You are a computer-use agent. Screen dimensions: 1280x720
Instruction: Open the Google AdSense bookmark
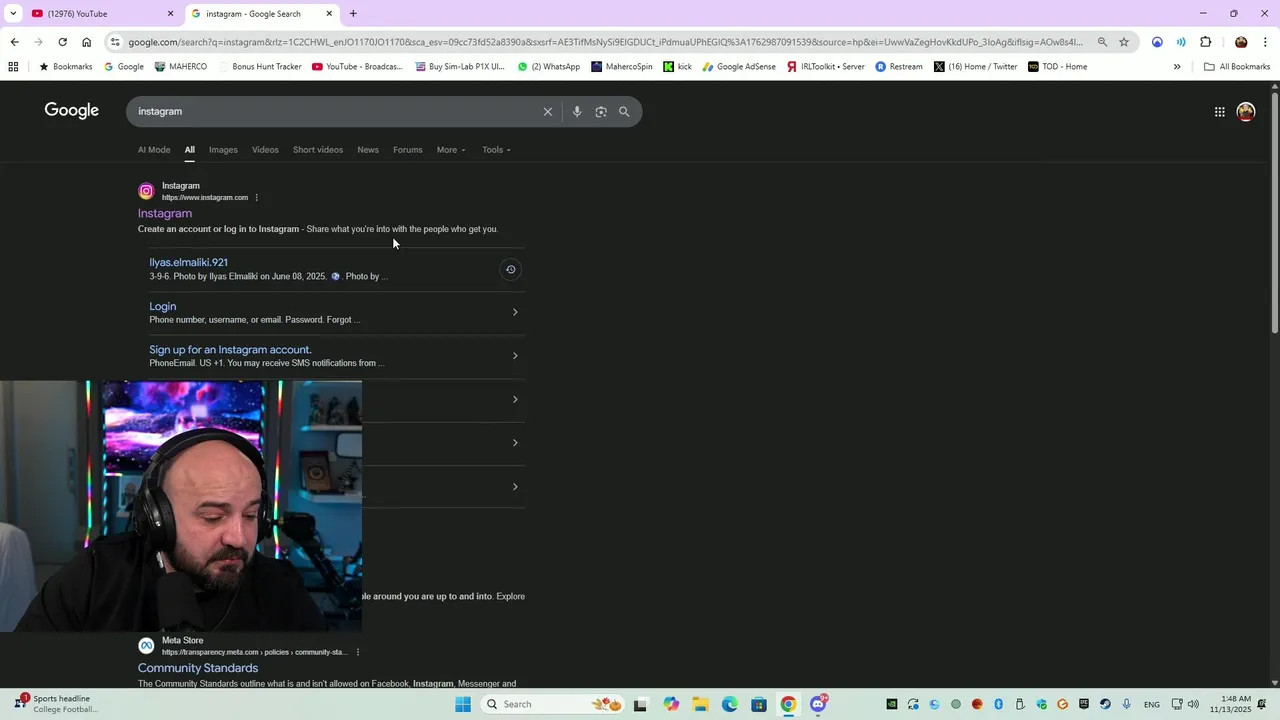click(739, 67)
